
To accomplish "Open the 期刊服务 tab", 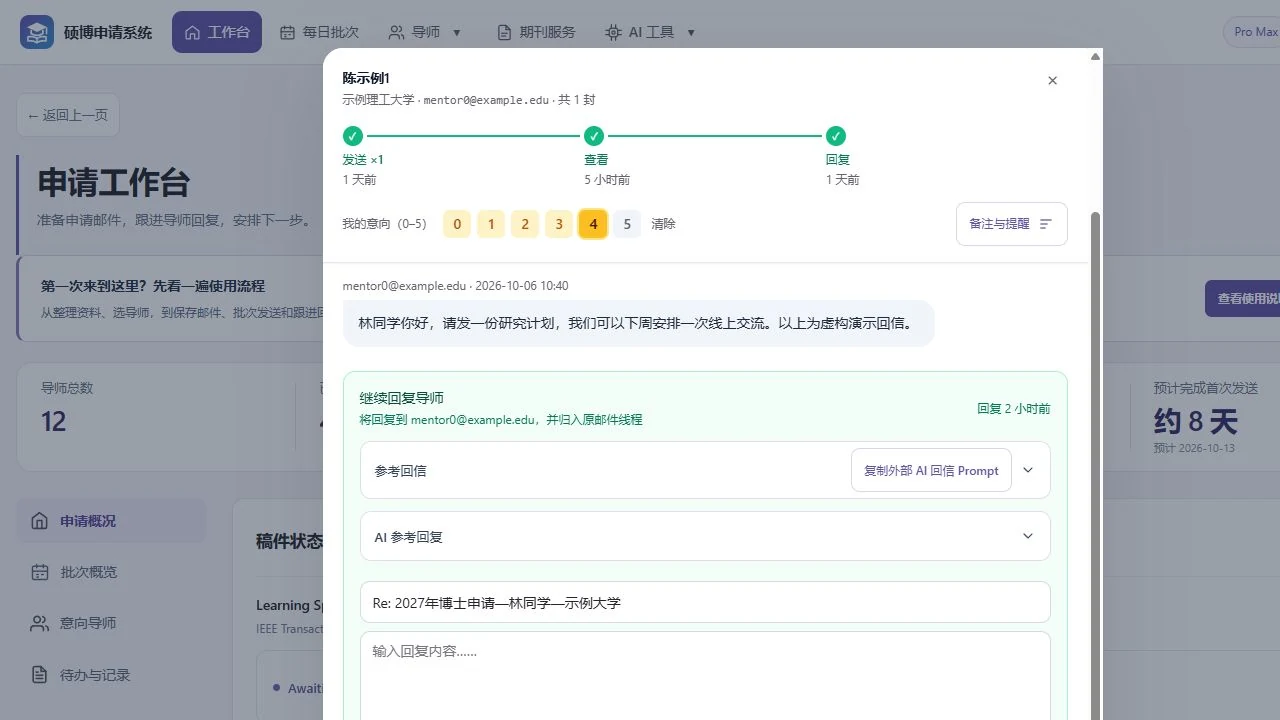I will point(536,32).
